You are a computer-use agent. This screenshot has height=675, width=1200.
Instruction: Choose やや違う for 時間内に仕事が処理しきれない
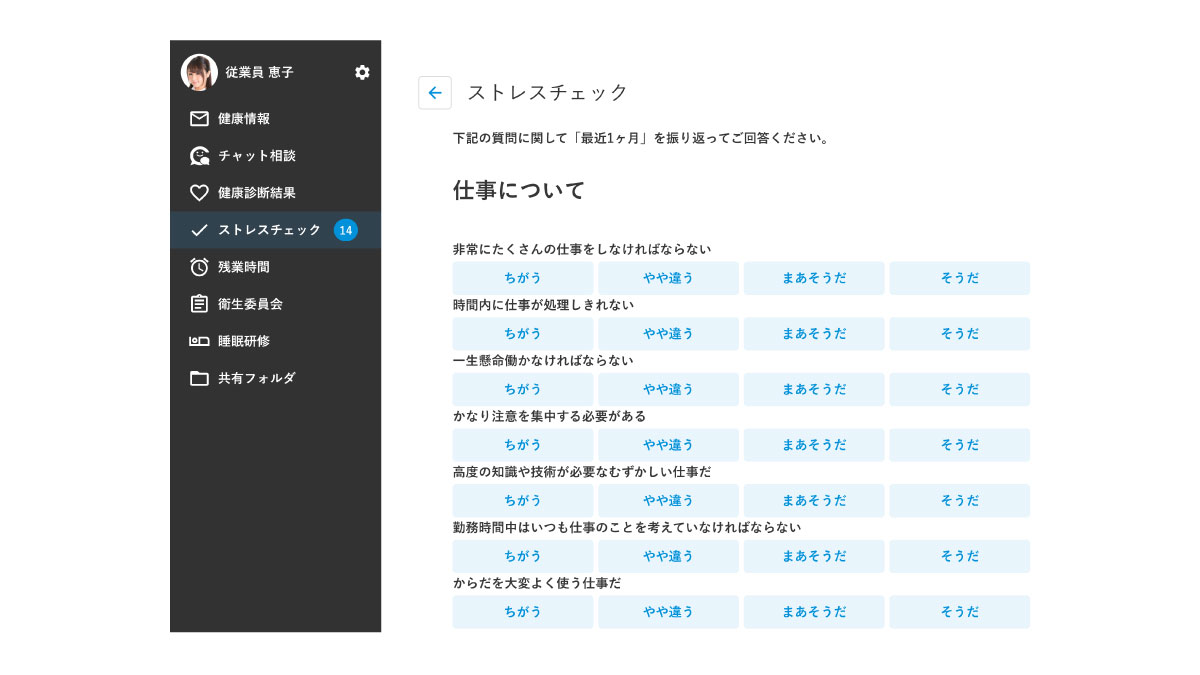(668, 334)
